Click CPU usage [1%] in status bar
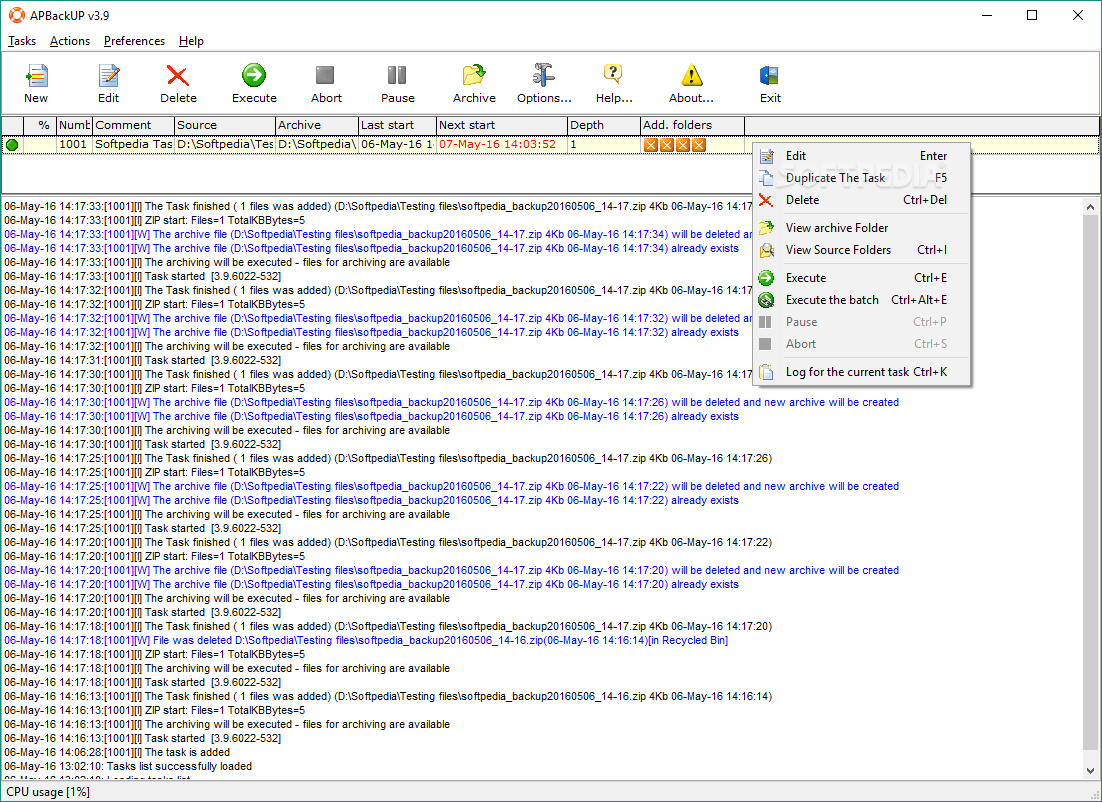The image size is (1102, 802). 48,792
